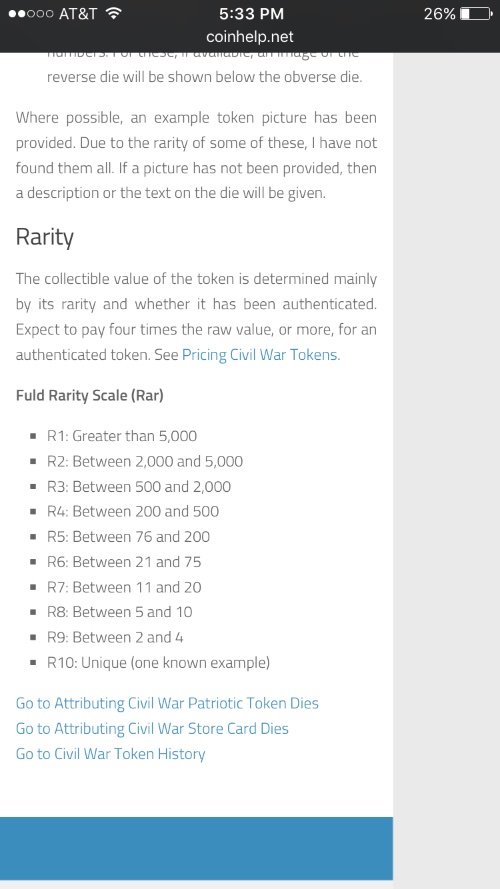Open the Pricing Civil War Tokens link
Image resolution: width=500 pixels, height=889 pixels.
click(261, 355)
